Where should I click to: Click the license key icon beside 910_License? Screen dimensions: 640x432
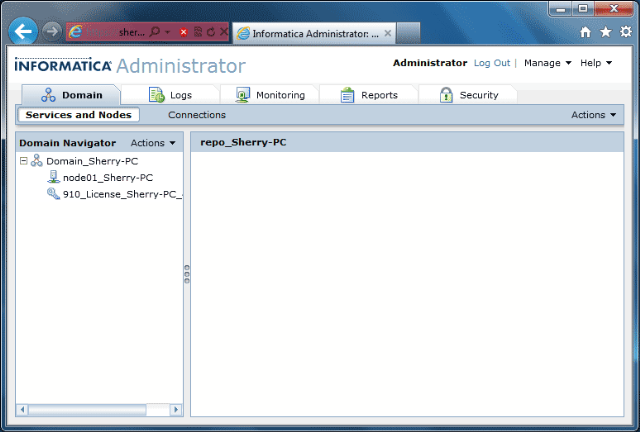pos(53,194)
